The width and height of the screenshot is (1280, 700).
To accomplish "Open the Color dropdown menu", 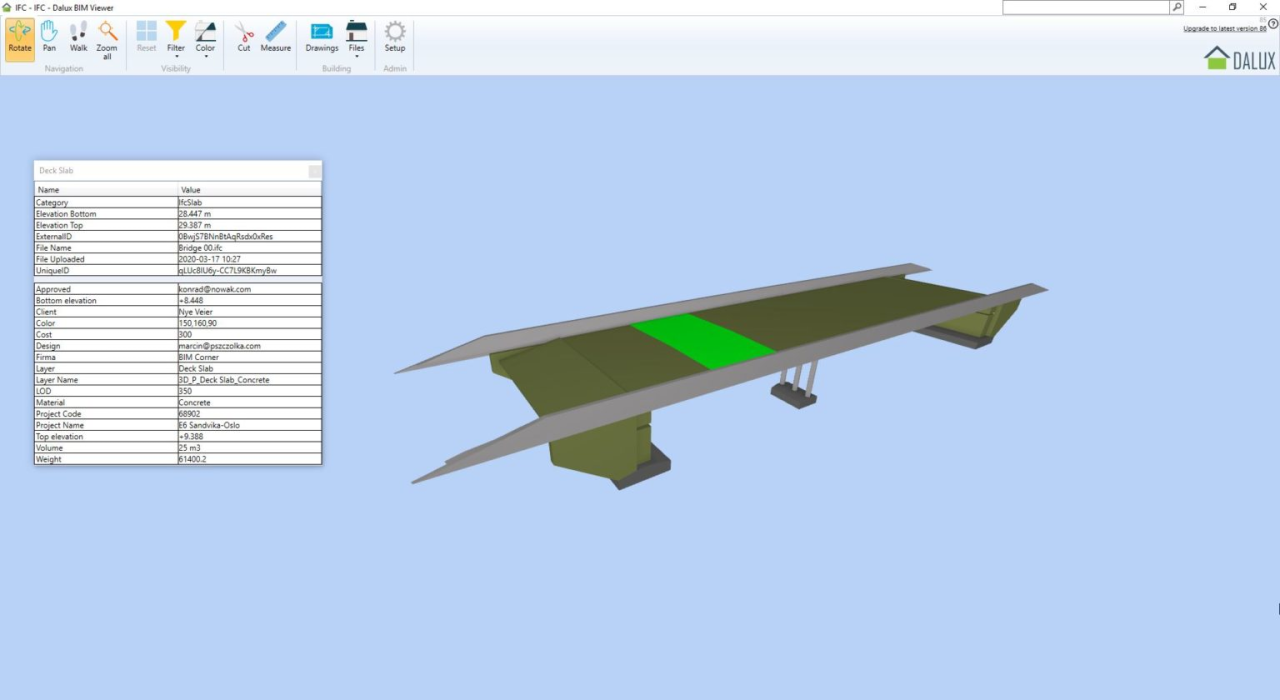I will pyautogui.click(x=205, y=40).
